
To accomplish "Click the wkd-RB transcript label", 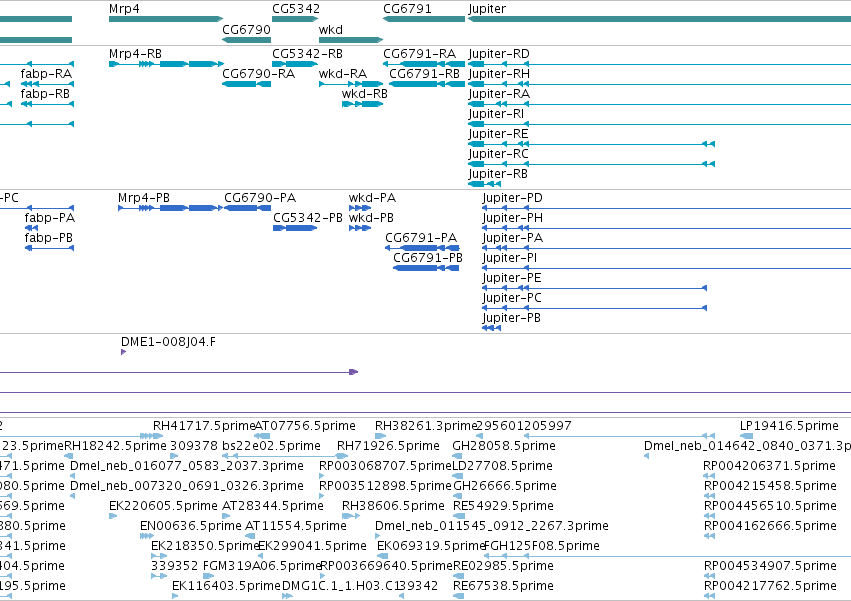I will [x=365, y=94].
